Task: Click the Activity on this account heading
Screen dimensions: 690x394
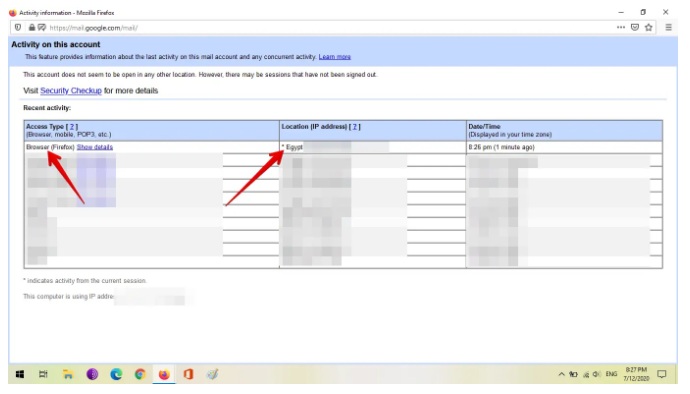Action: pos(55,44)
